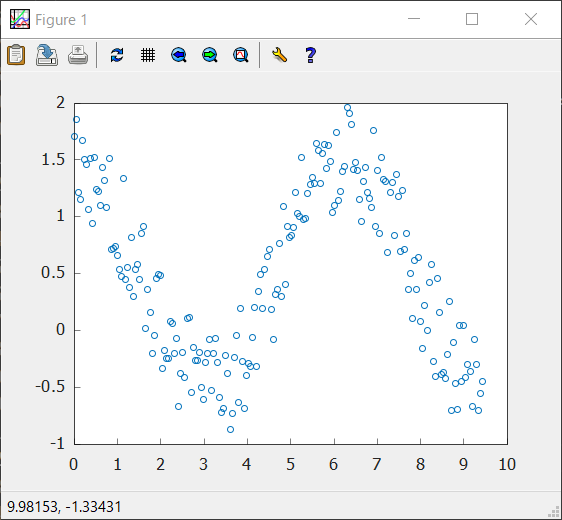The image size is (562, 520).
Task: Toggle the grid on the plot
Action: coord(148,55)
